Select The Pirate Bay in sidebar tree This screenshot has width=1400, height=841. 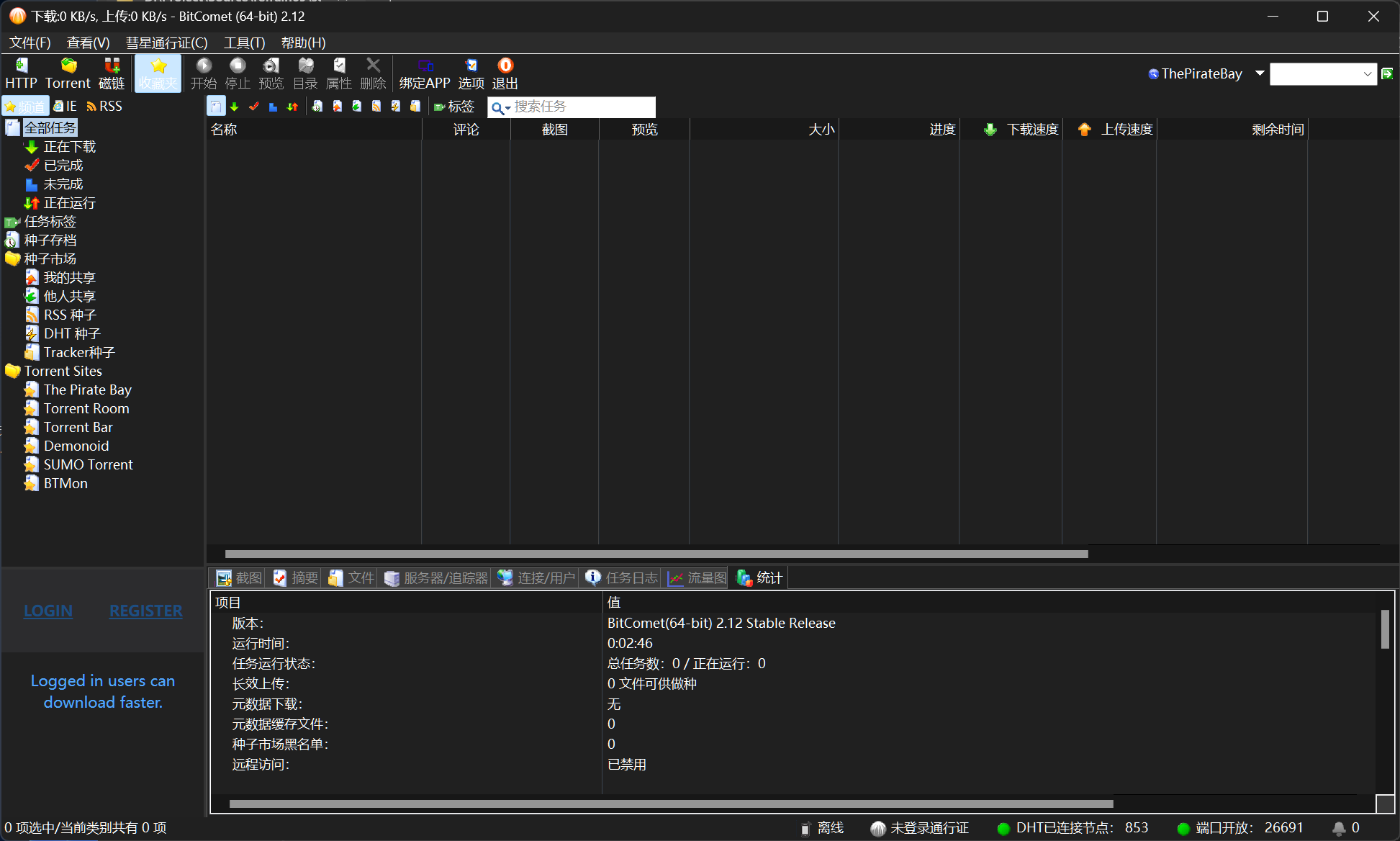(x=87, y=390)
